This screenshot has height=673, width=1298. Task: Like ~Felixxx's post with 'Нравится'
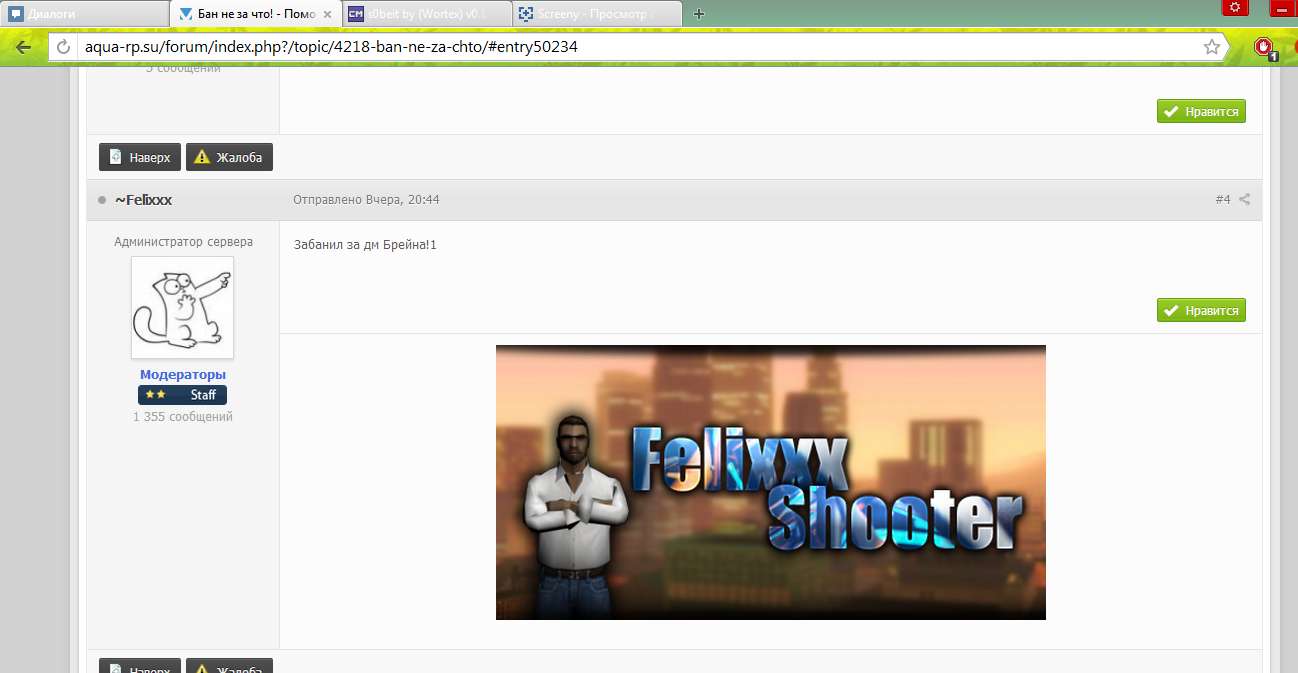coord(1201,310)
